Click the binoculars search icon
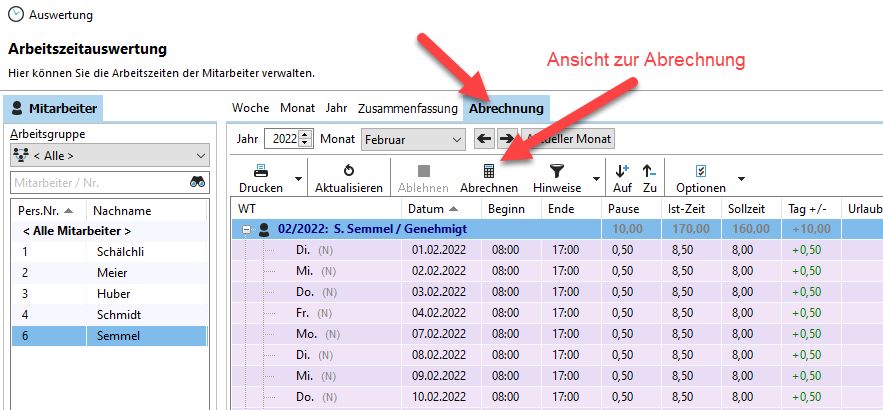883x410 pixels. [x=198, y=182]
